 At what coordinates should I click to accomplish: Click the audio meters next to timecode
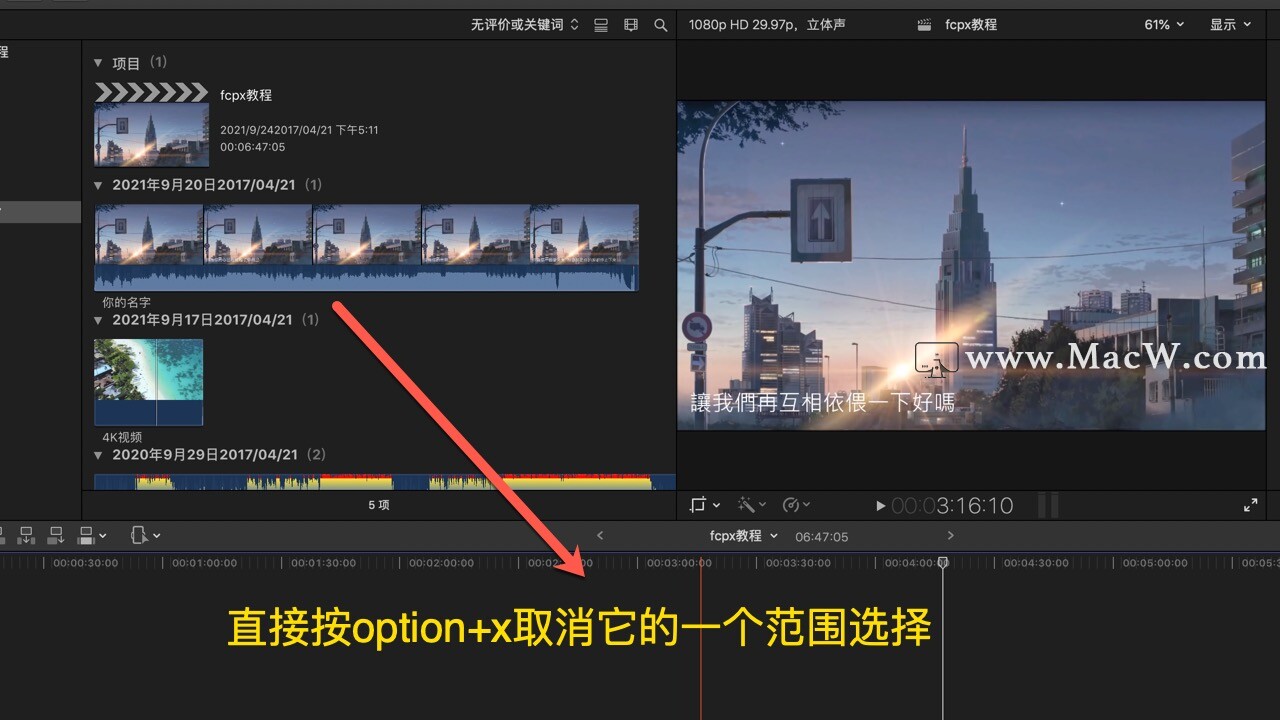[x=1048, y=505]
